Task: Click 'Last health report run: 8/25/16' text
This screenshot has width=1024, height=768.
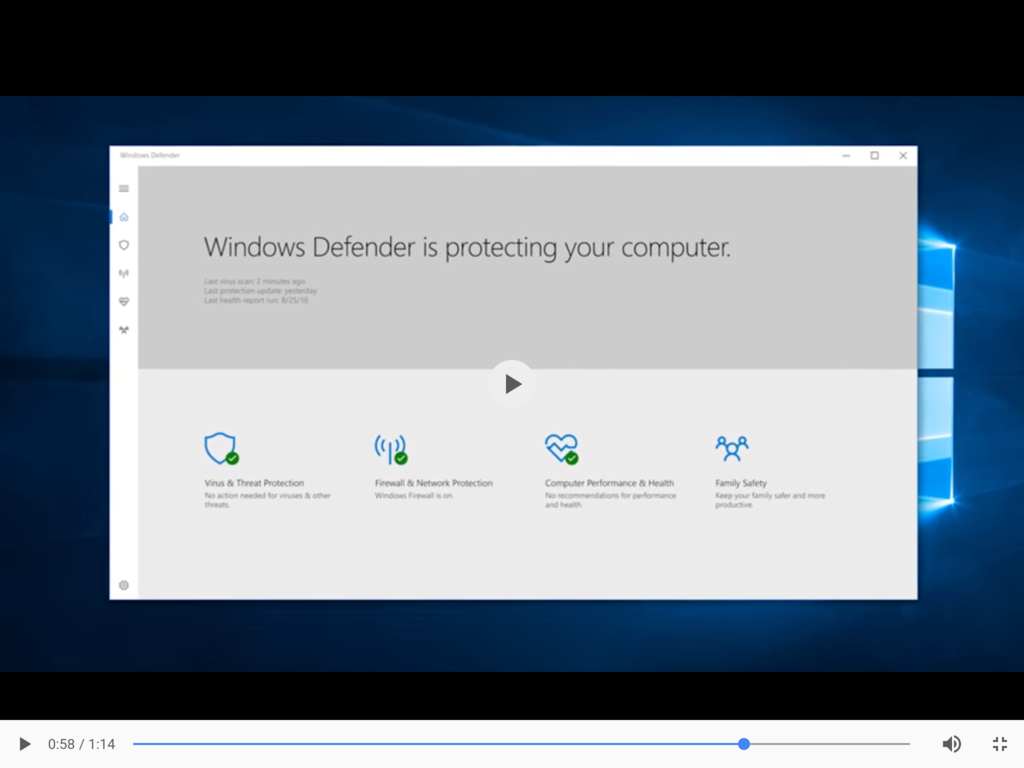Action: 256,300
